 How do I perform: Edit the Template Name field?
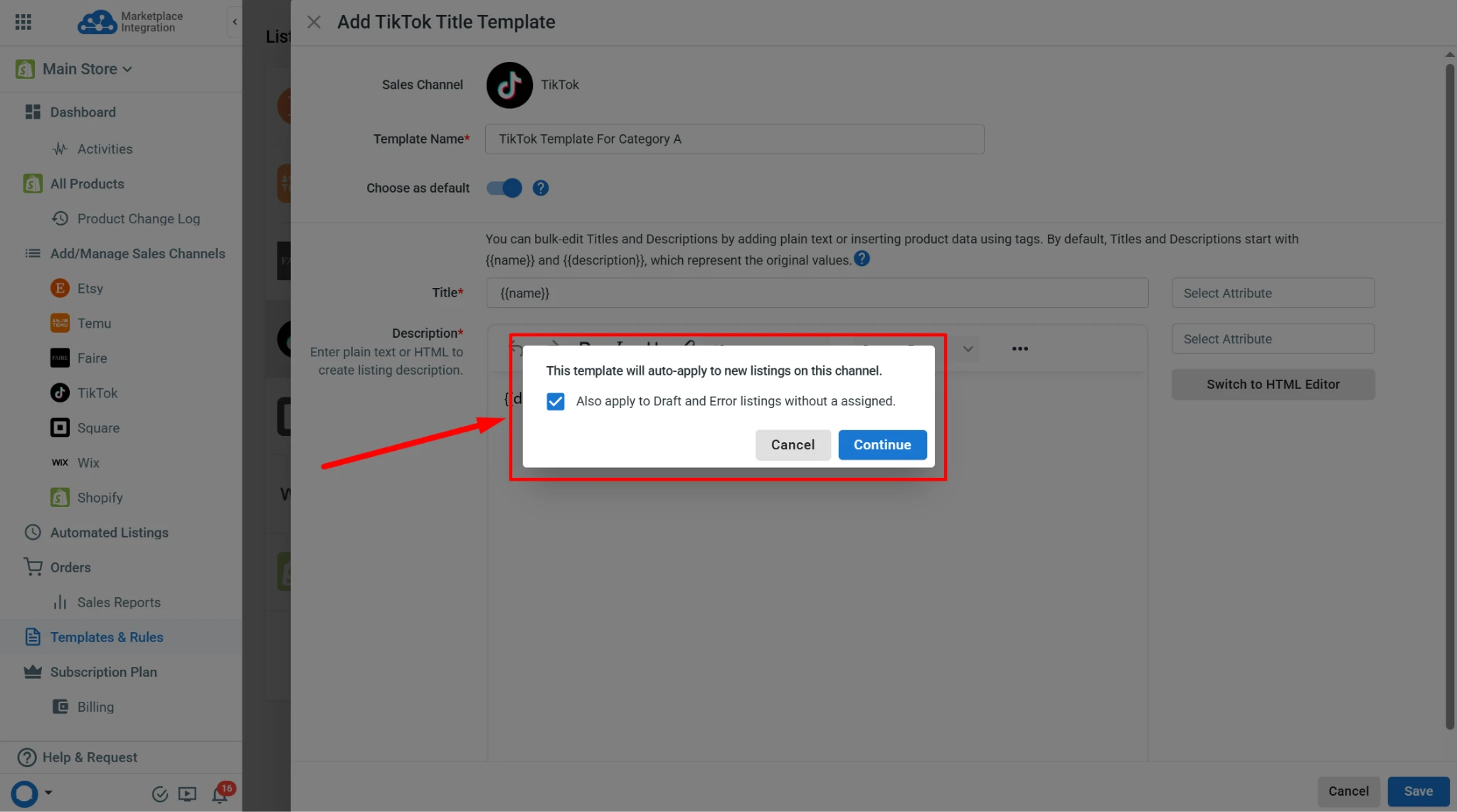[x=734, y=139]
